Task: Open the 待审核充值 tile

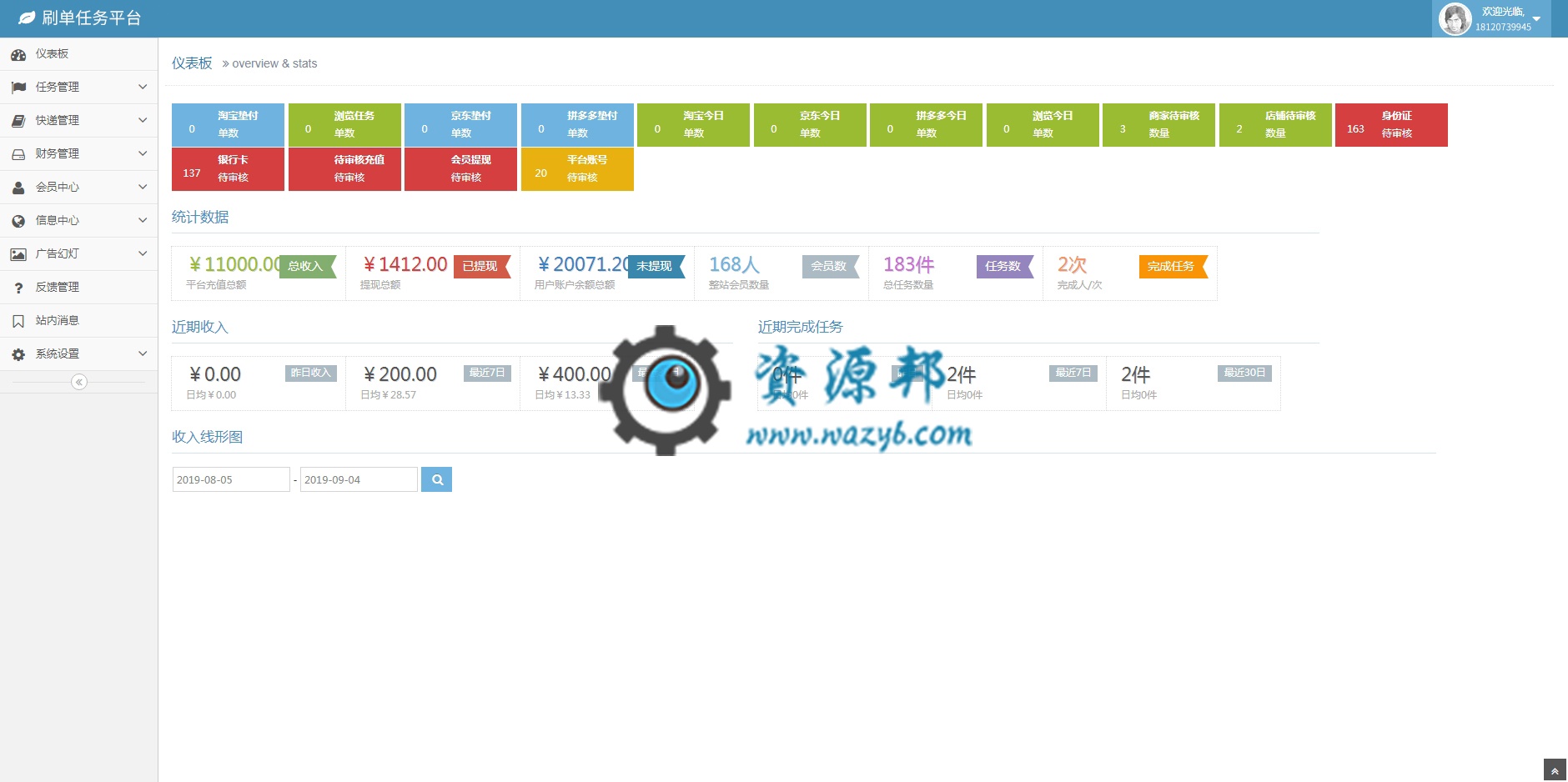Action: tap(344, 169)
